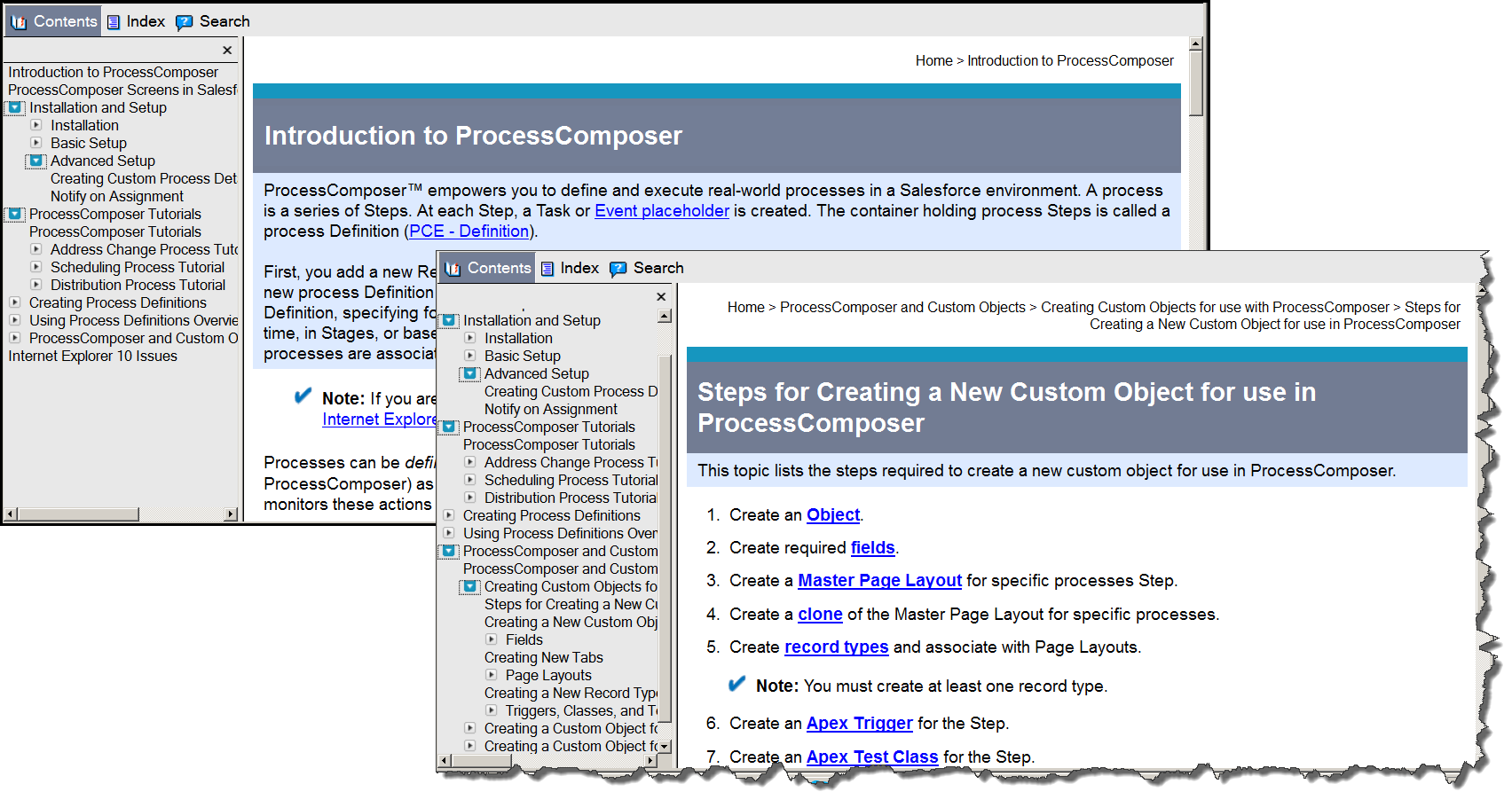Viewport: 1512px width, 792px height.
Task: Select Creating New Tabs in the front tree
Action: 544,657
